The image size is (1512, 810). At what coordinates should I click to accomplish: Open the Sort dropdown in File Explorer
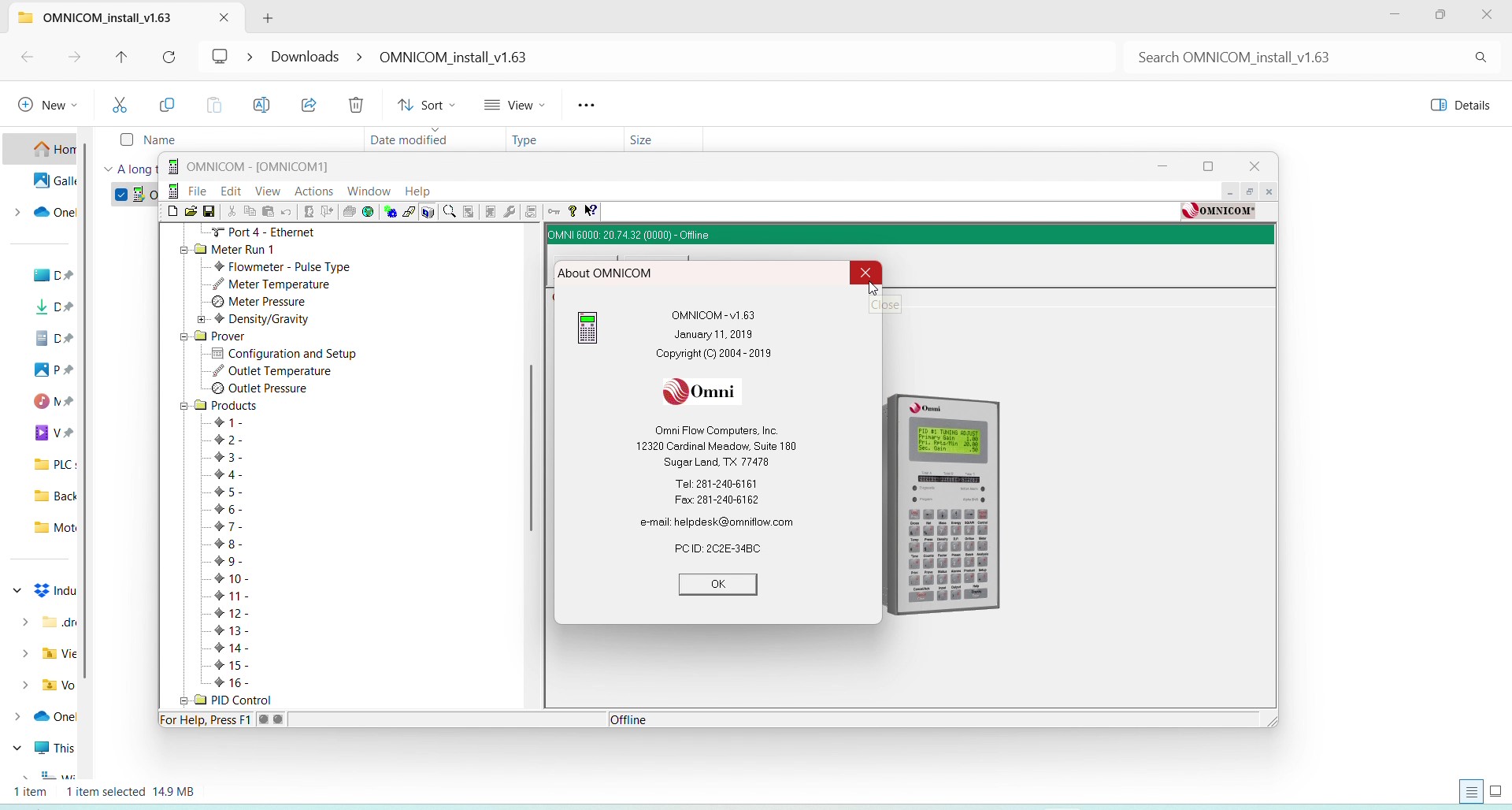(428, 106)
